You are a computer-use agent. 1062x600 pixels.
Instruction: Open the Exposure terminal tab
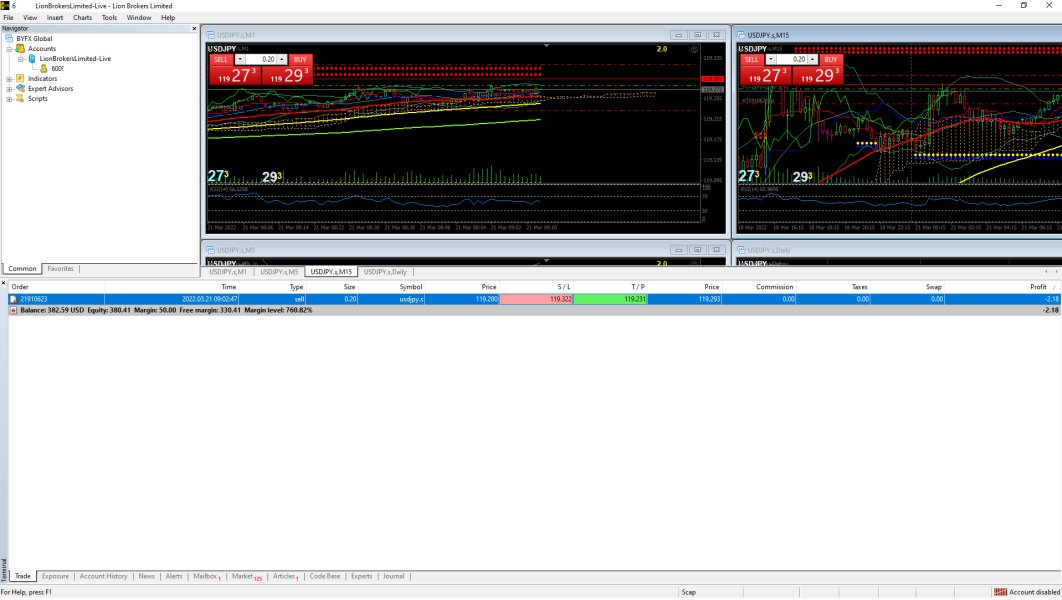click(x=55, y=576)
